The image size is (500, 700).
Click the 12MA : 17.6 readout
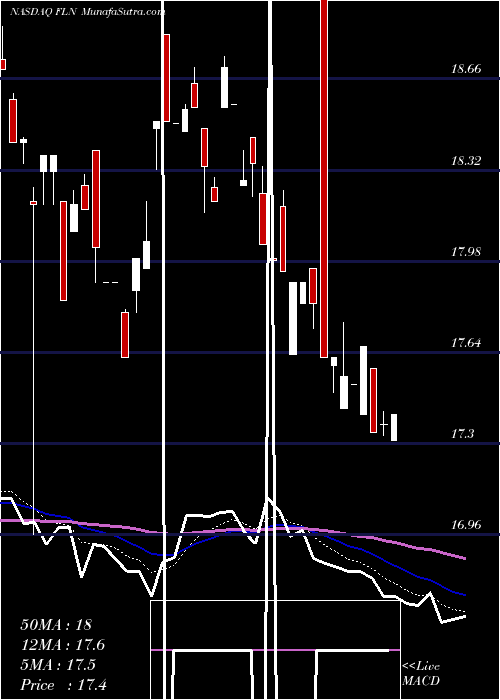62,645
